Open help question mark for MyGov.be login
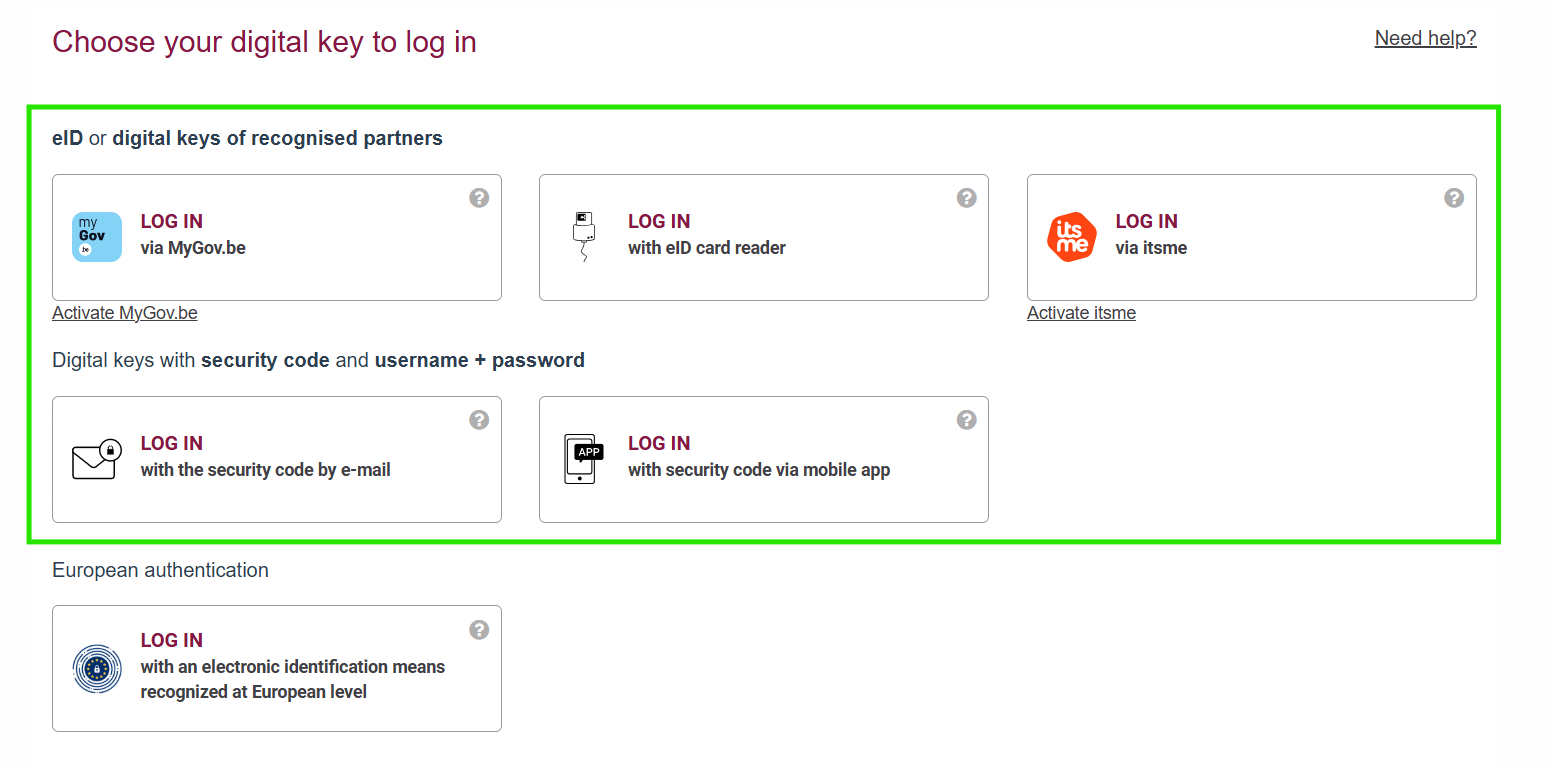 pos(479,198)
